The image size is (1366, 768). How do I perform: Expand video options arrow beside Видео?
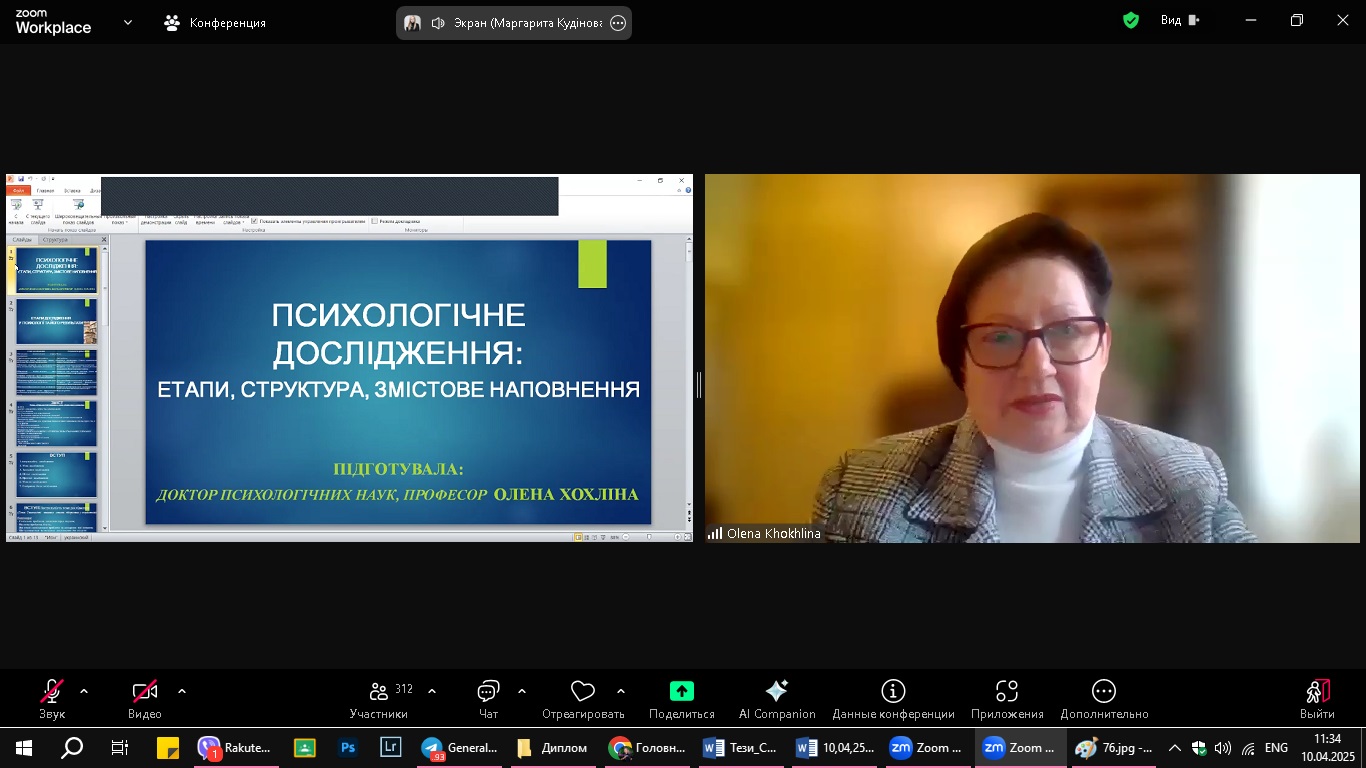pyautogui.click(x=182, y=691)
